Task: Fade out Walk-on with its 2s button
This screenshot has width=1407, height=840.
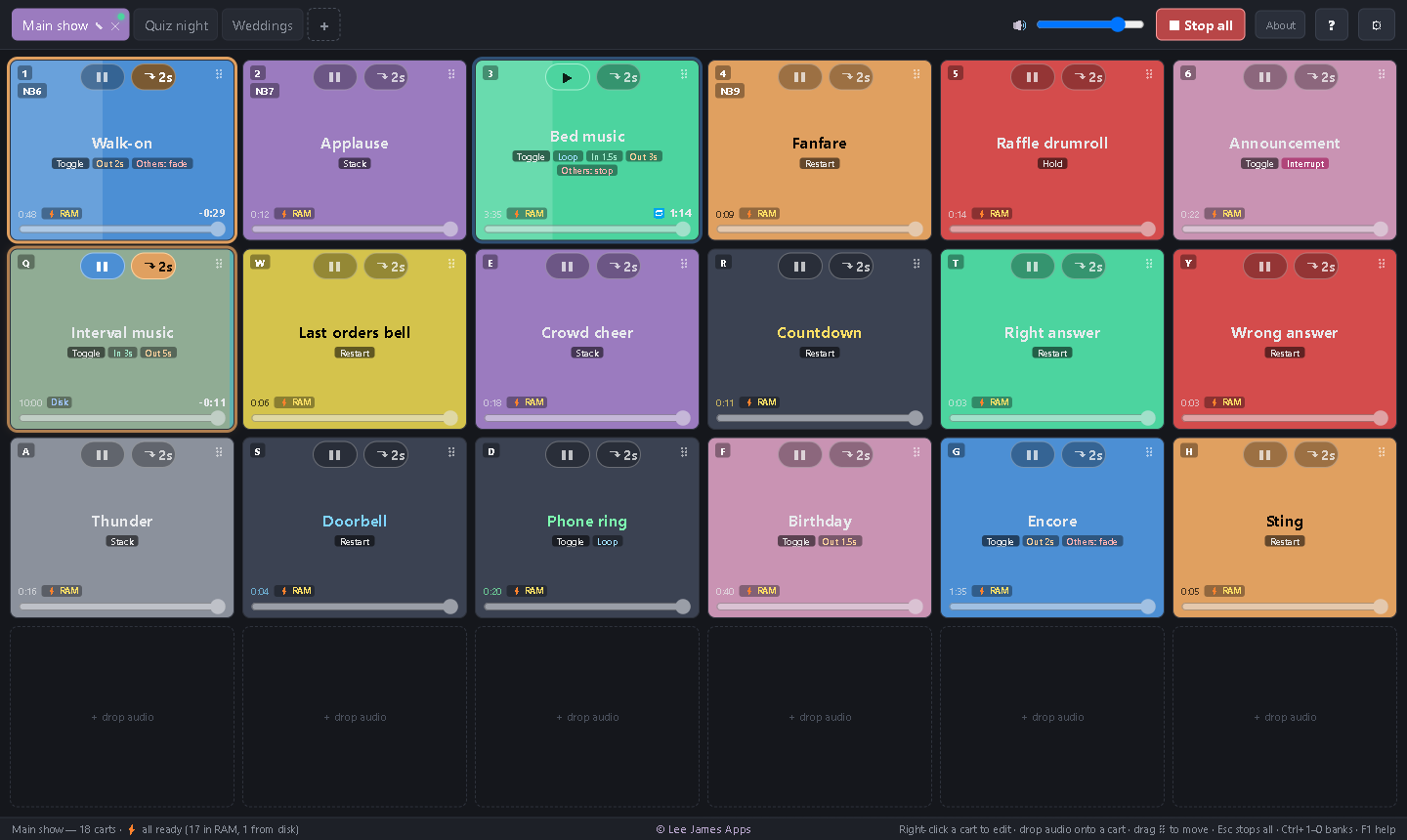Action: pyautogui.click(x=153, y=77)
